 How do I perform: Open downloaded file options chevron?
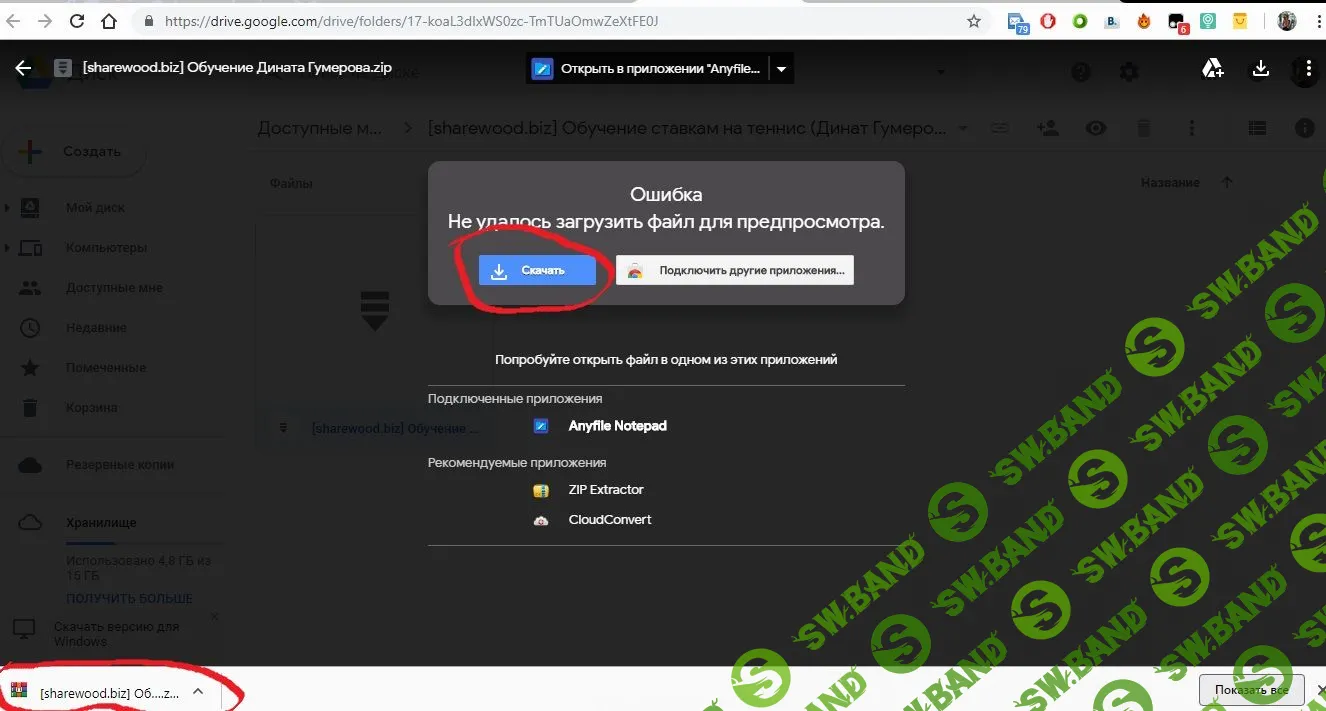tap(198, 691)
